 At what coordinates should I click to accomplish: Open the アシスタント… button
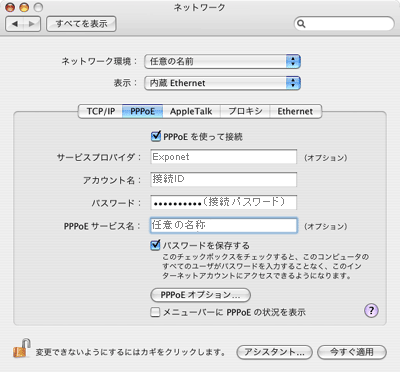tap(274, 352)
